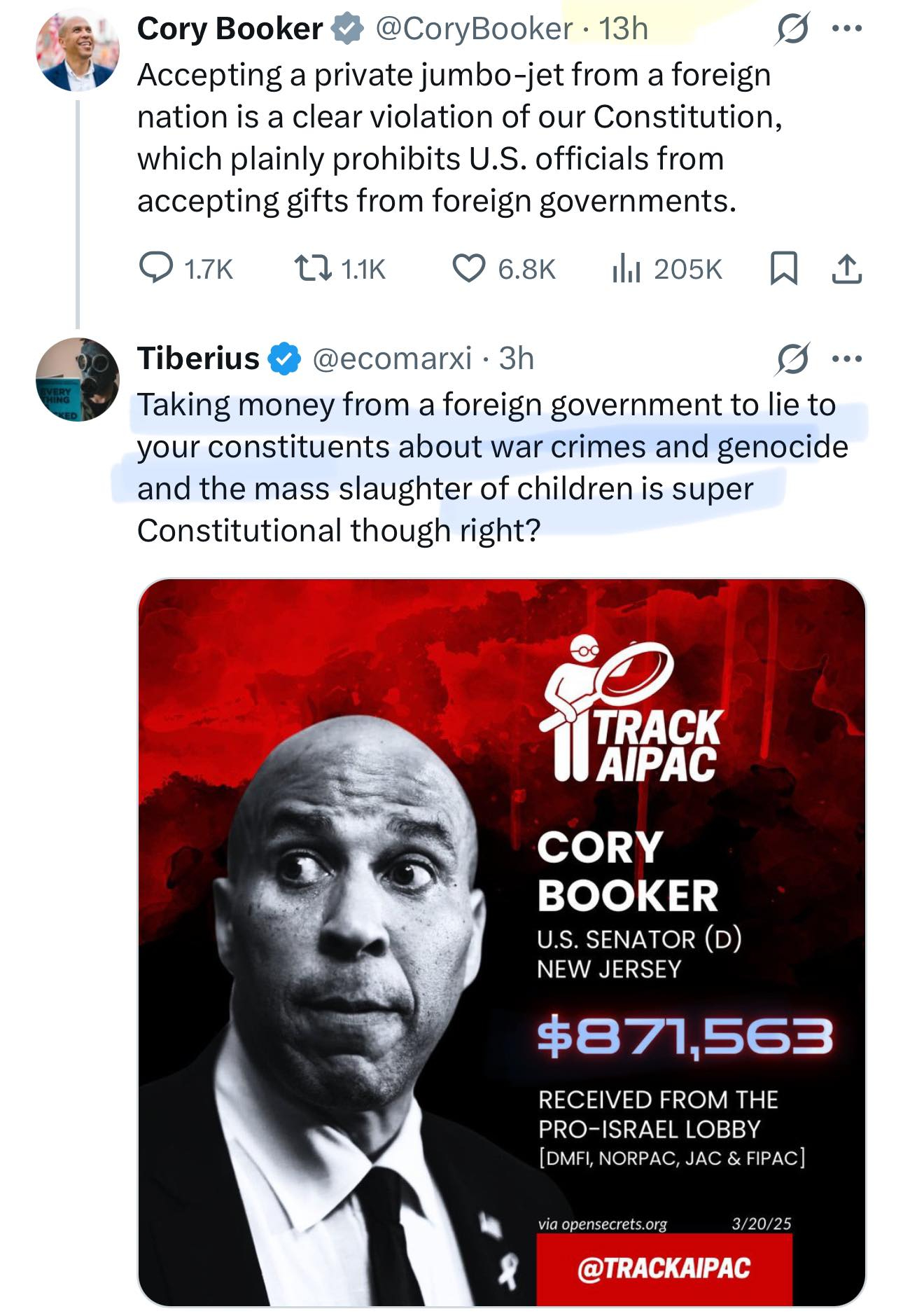Image resolution: width=903 pixels, height=1316 pixels.
Task: Open the Track AIPAC attached image
Action: 501,941
